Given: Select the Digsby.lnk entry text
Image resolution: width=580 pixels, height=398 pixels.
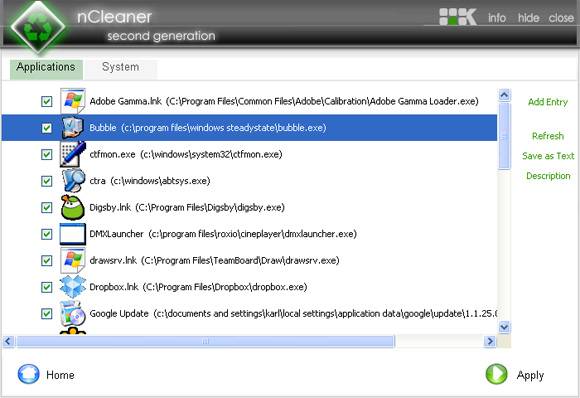Looking at the screenshot, I should tap(187, 208).
